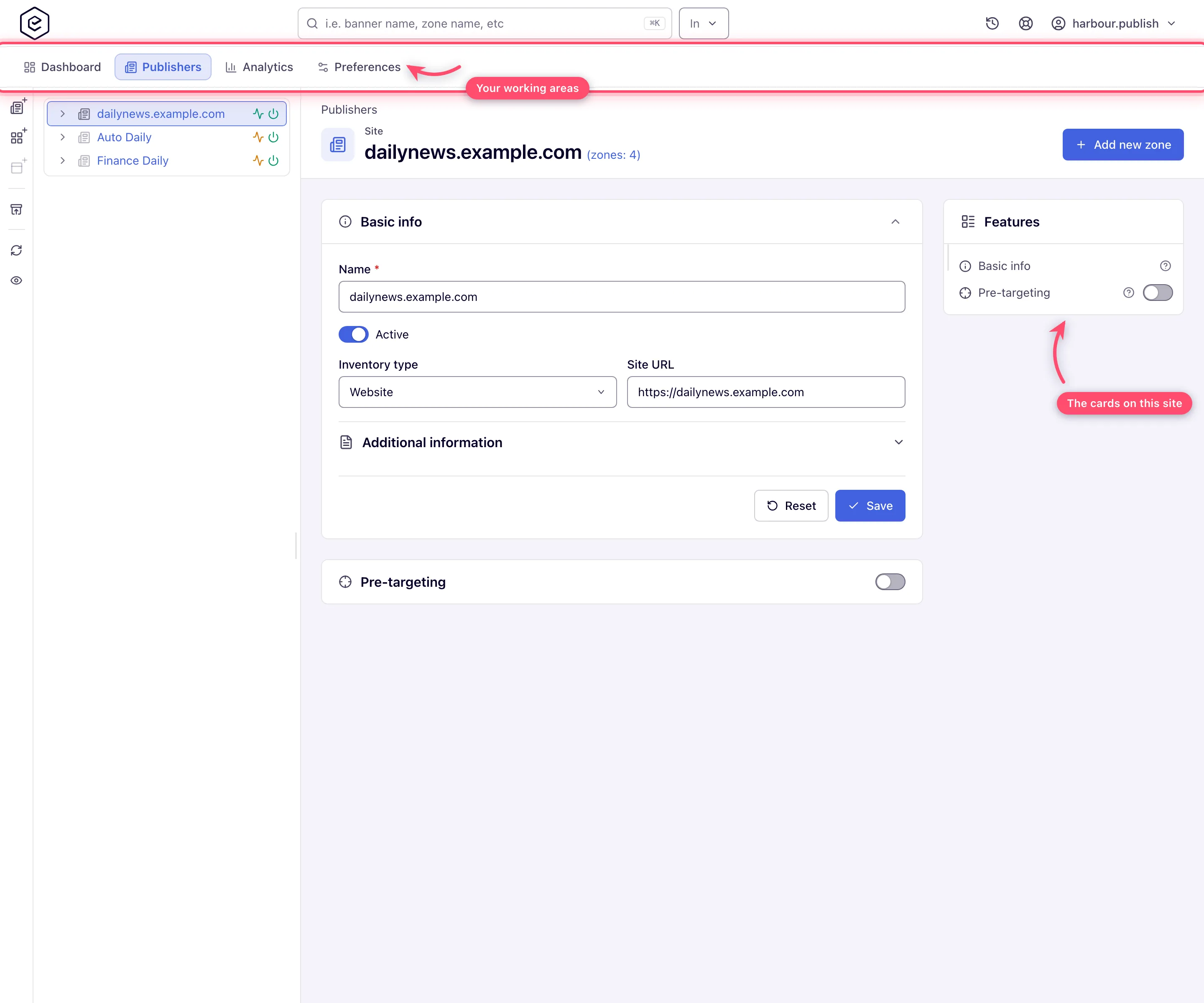Click help icon beside Pre-targeting feature
Viewport: 1204px width, 1003px height.
tap(1128, 293)
